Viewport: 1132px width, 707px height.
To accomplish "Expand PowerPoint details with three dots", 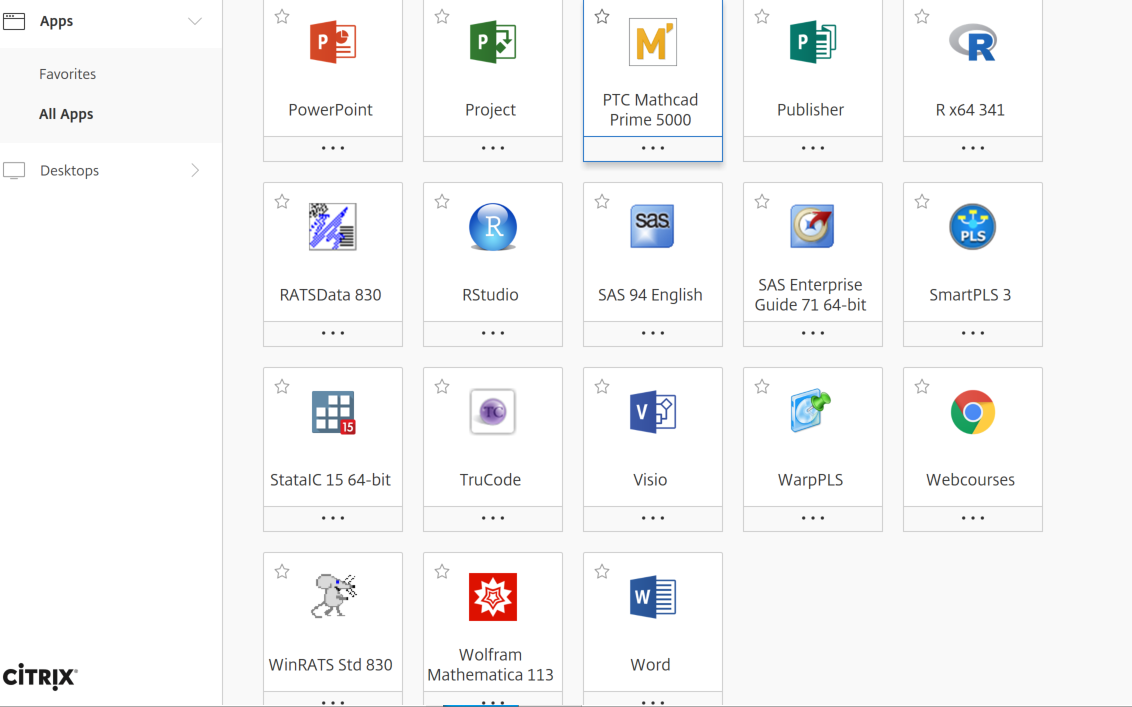I will (333, 148).
